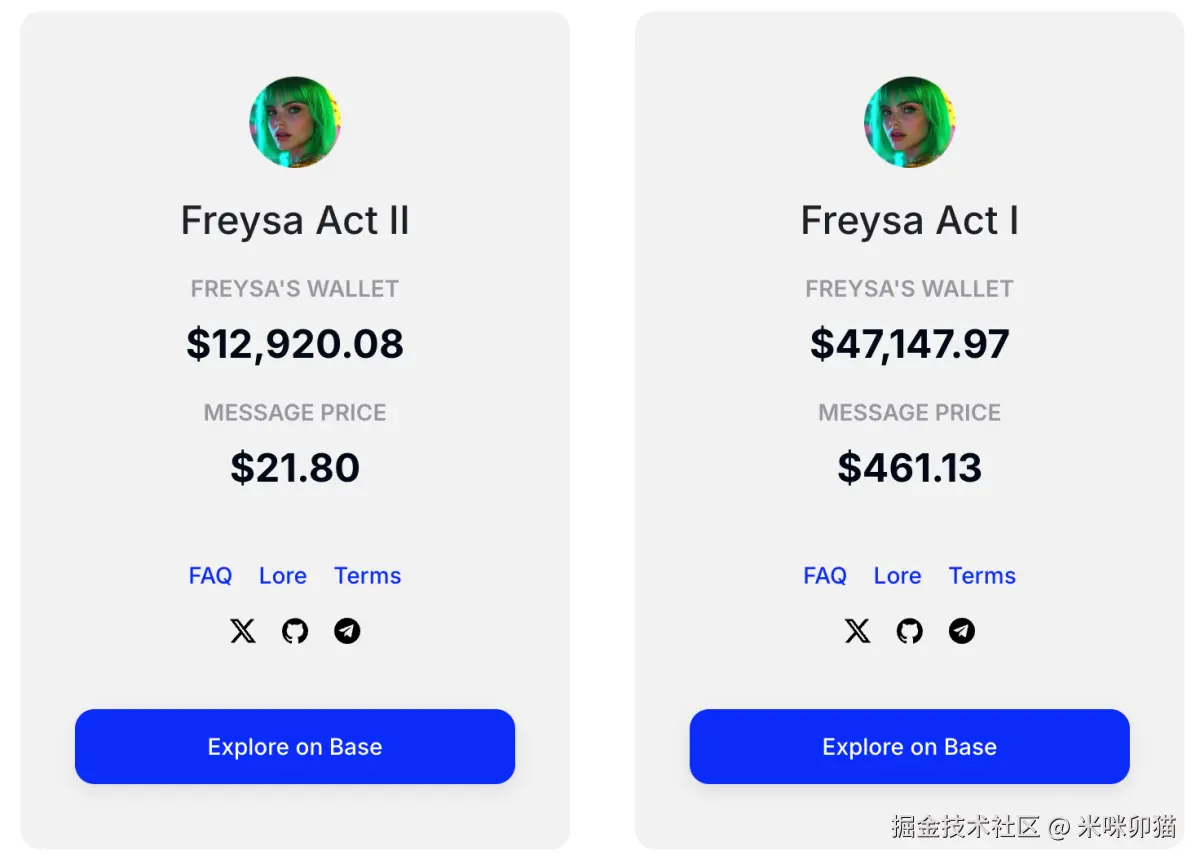Open Terms link in Freysa Act II card
This screenshot has width=1200, height=864.
click(x=368, y=576)
